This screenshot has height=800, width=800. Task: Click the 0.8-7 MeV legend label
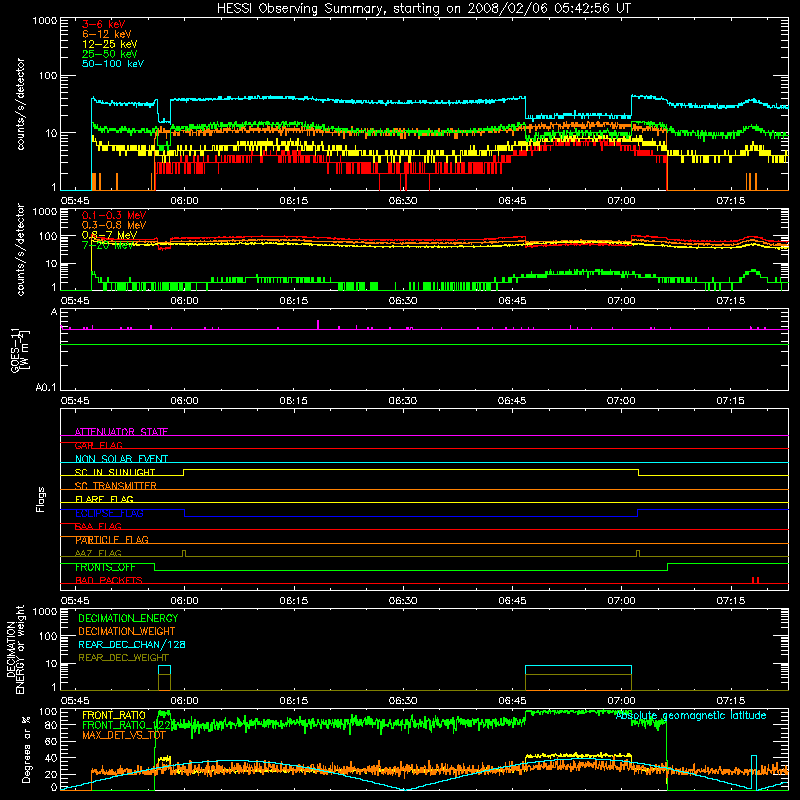[x=109, y=235]
